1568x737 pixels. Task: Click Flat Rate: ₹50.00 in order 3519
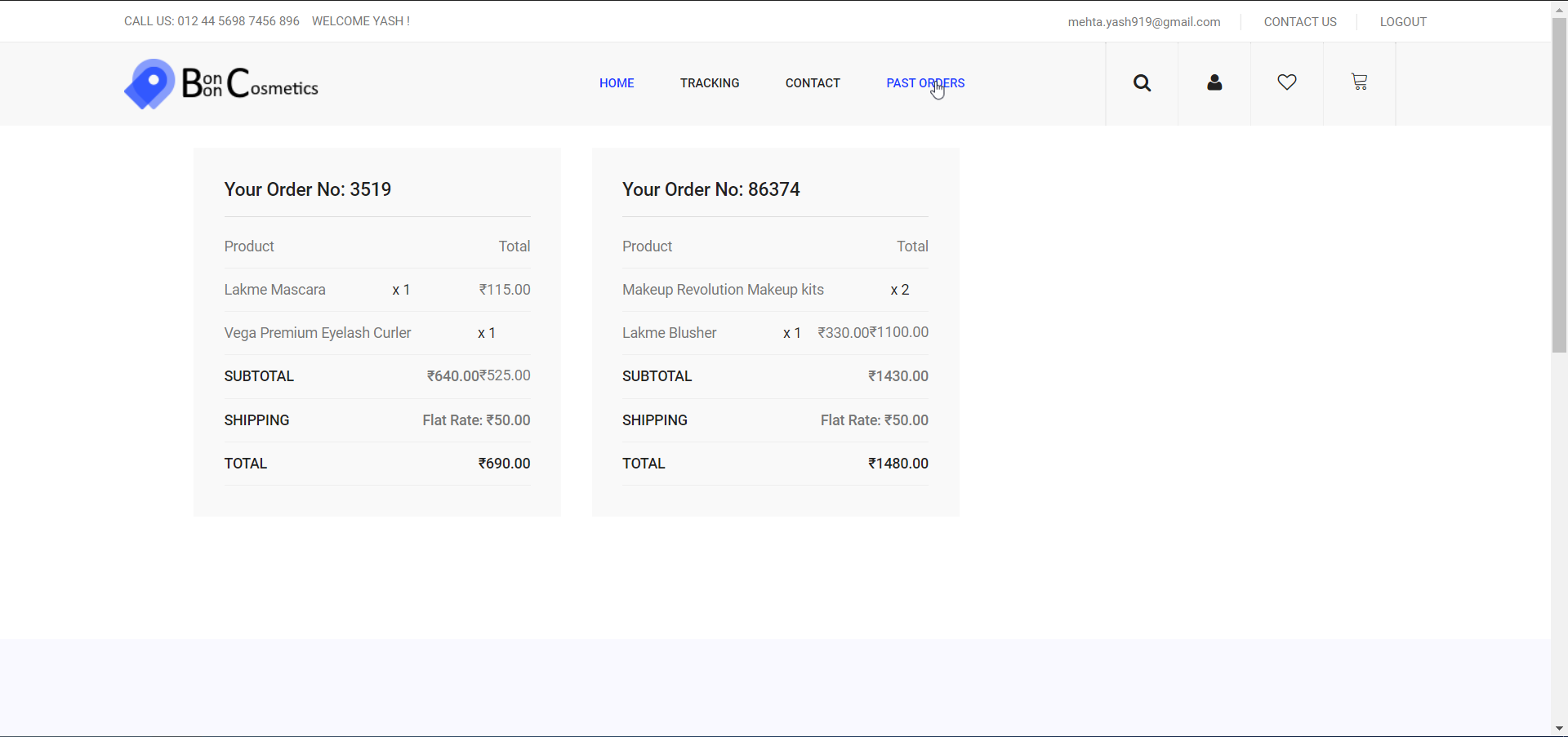click(476, 420)
